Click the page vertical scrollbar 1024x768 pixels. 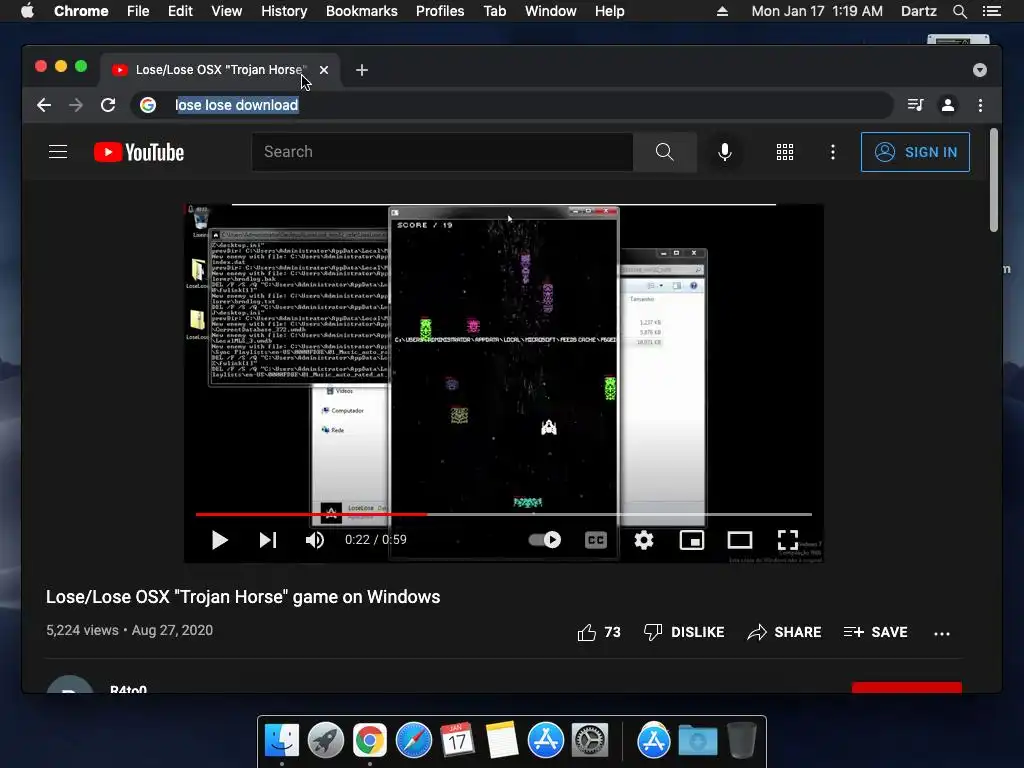(994, 180)
